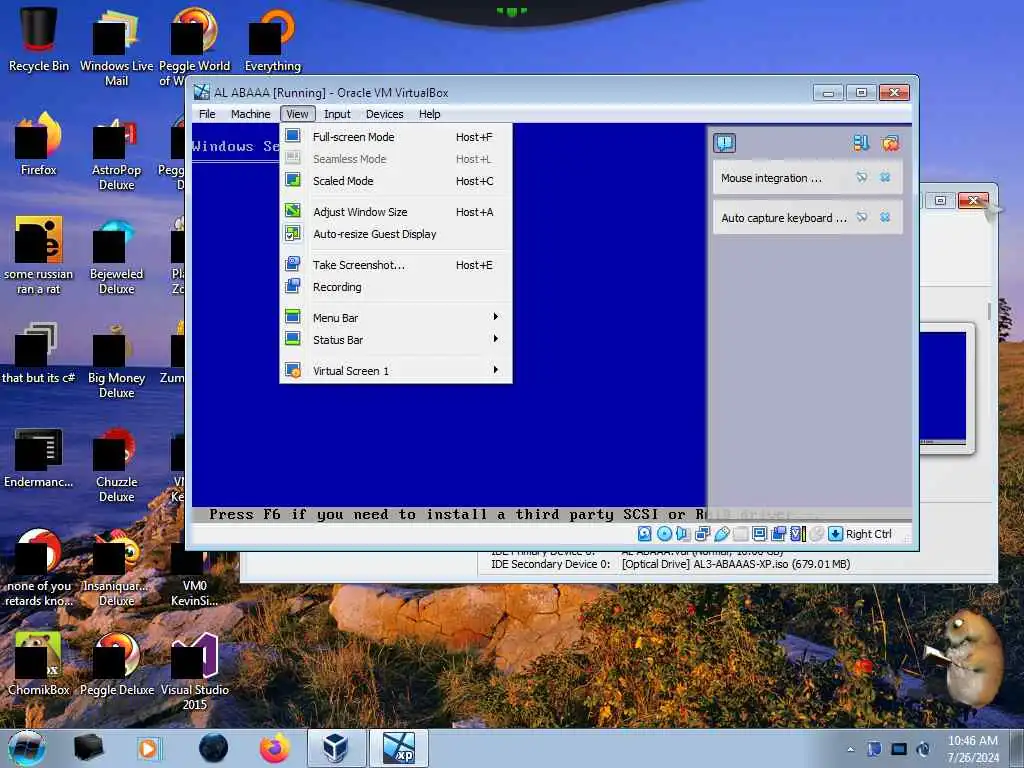1024x768 pixels.
Task: Click the VirtualBox Manager taskbar button
Action: [336, 748]
